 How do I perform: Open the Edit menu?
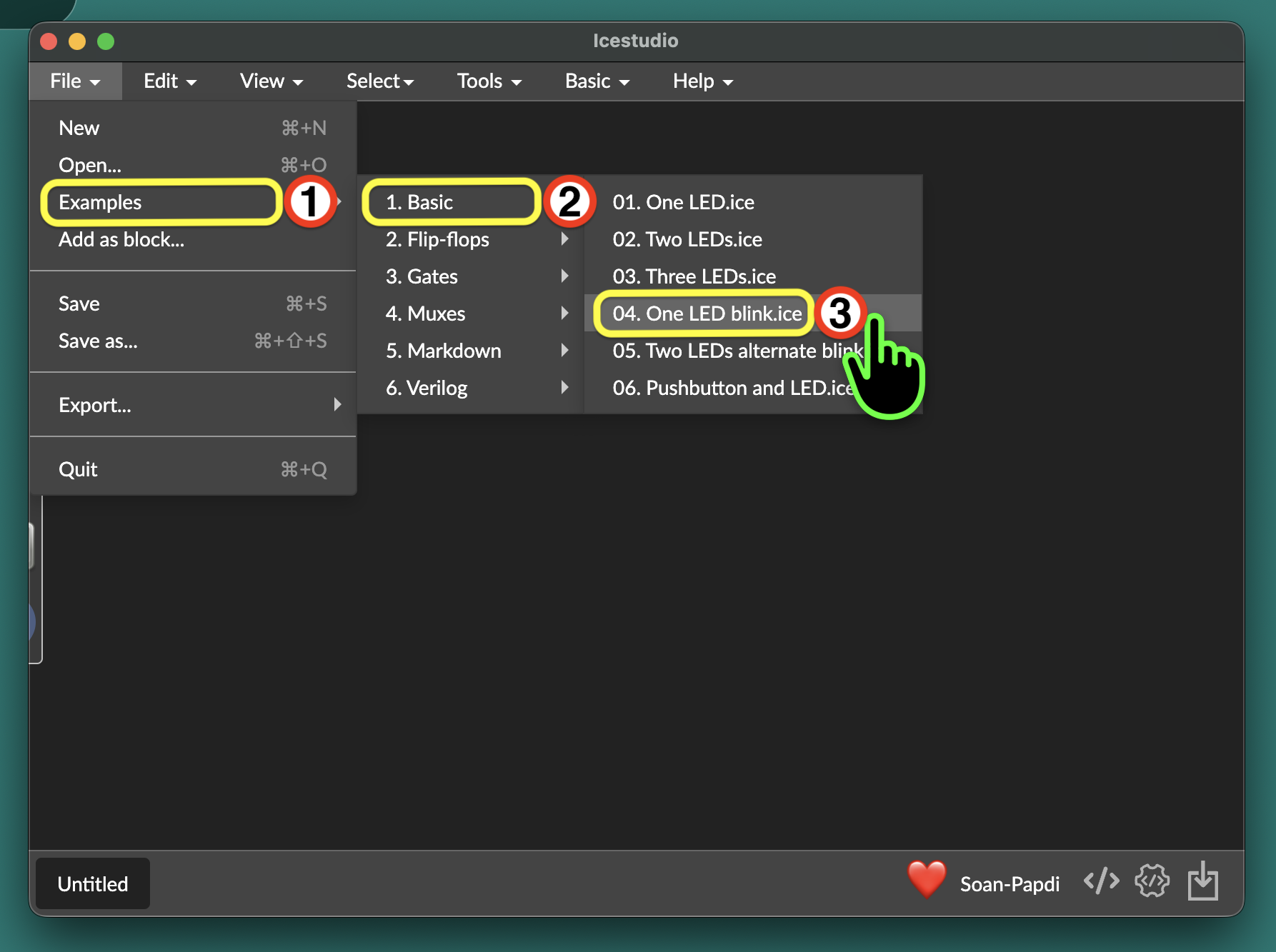(x=170, y=81)
